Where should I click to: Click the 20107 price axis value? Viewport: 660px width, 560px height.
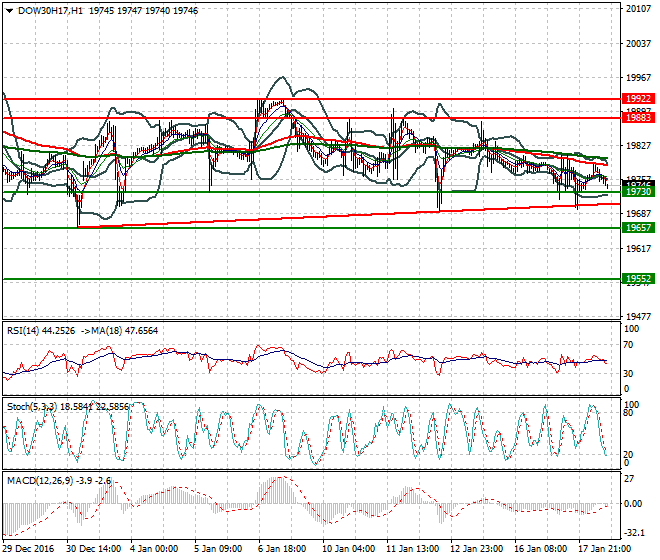(638, 9)
